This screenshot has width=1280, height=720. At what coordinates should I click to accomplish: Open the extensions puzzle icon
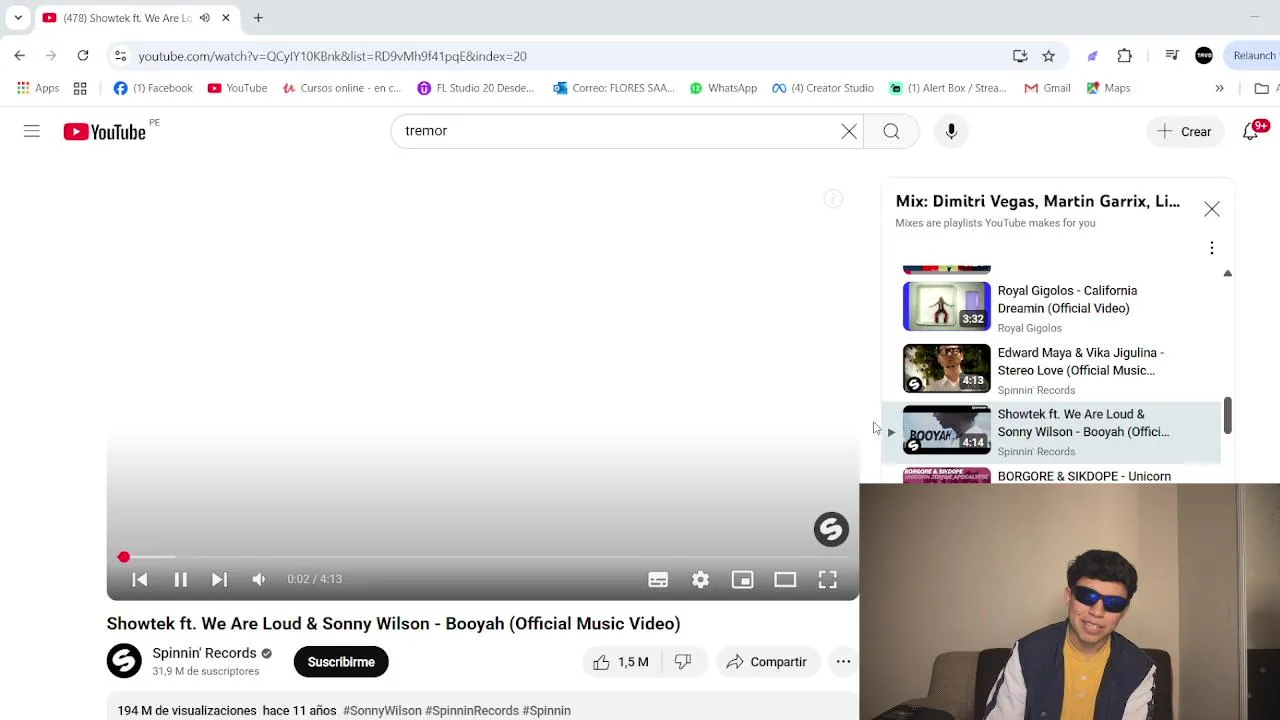[x=1125, y=56]
